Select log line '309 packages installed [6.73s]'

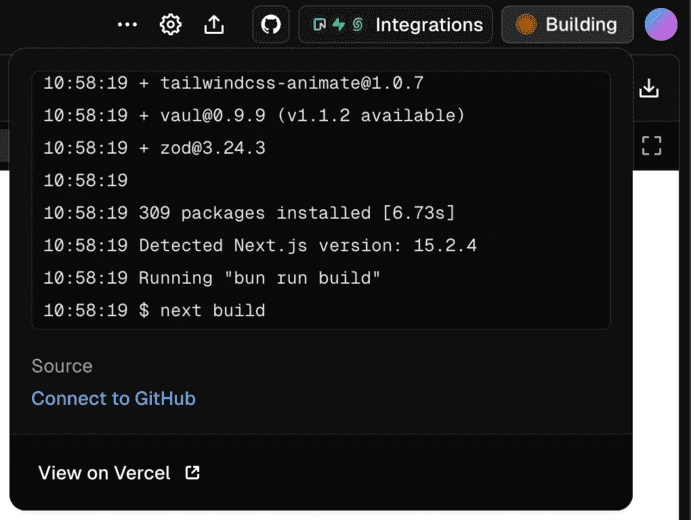point(249,213)
